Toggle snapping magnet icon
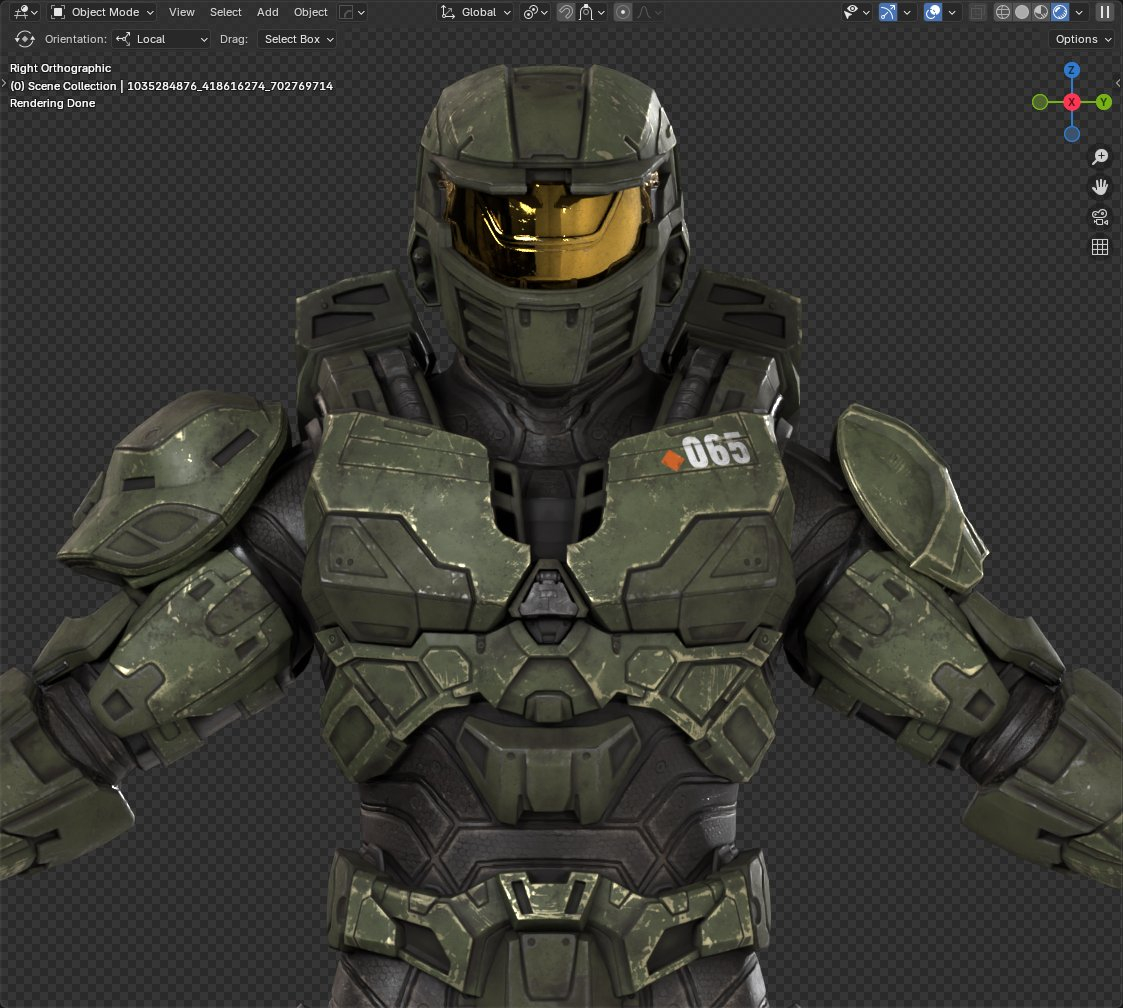The width and height of the screenshot is (1123, 1008). click(565, 12)
